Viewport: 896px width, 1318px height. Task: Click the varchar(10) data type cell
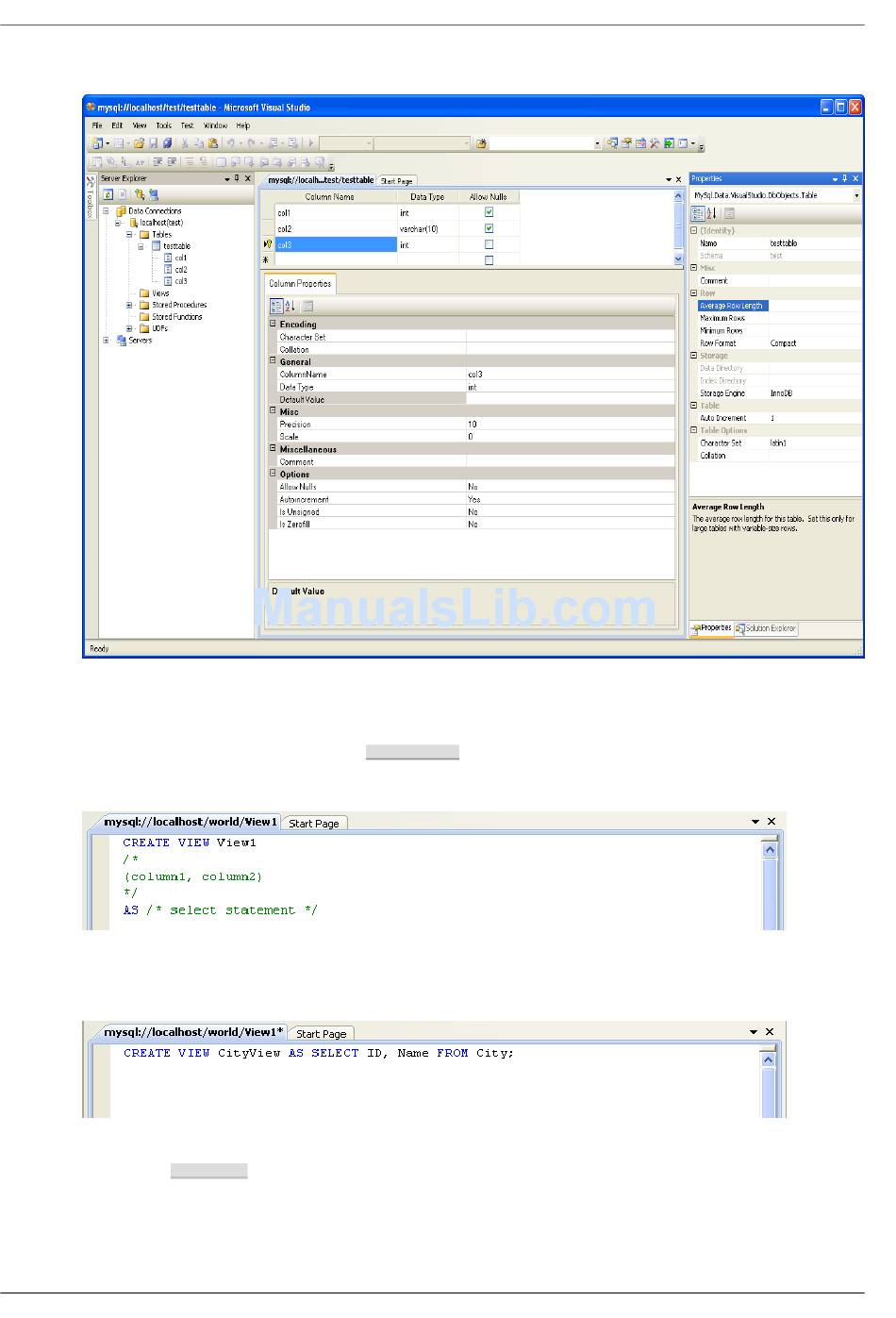428,228
